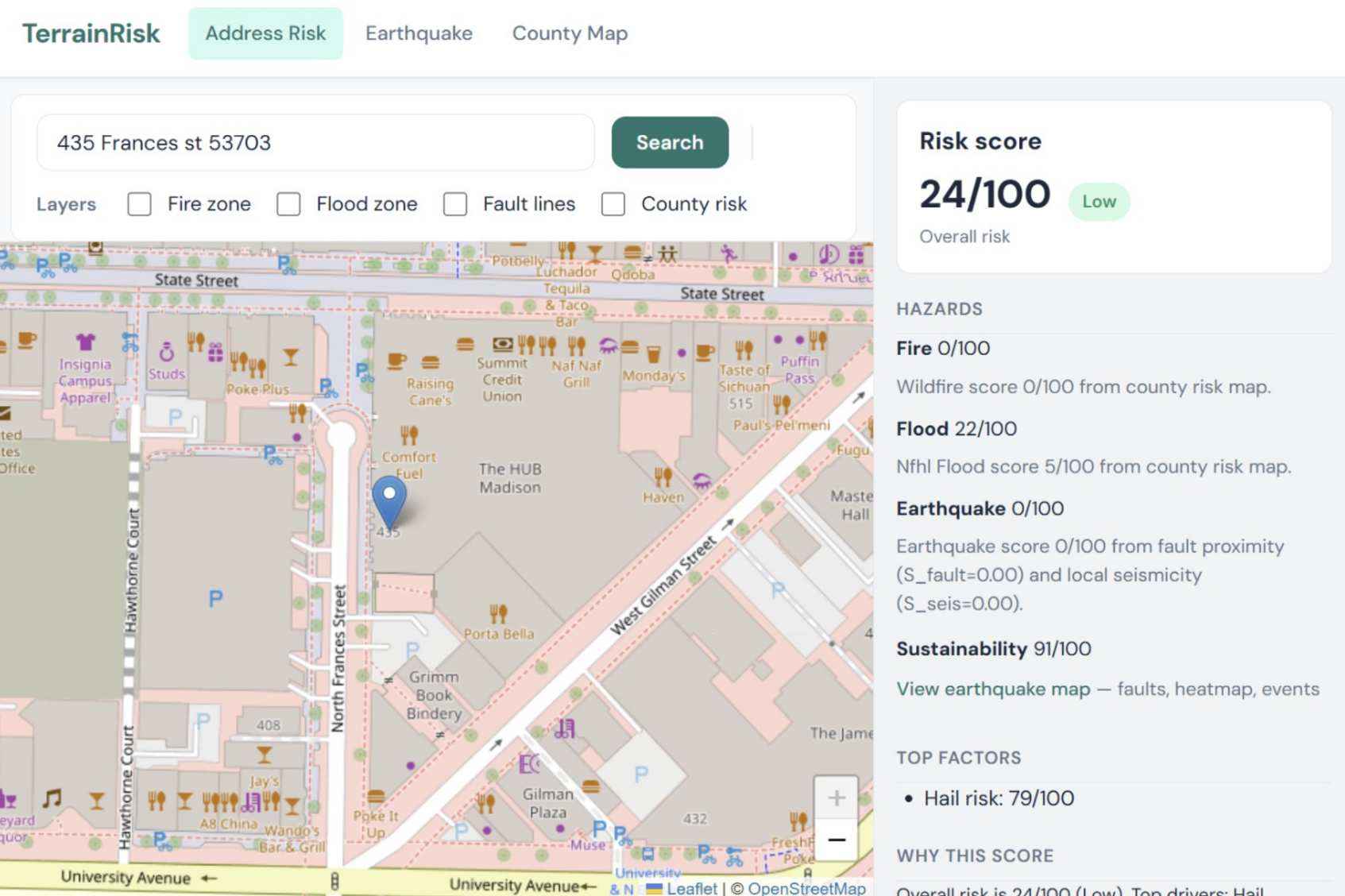Click the Sustainability 91/100 entry

pyautogui.click(x=994, y=649)
